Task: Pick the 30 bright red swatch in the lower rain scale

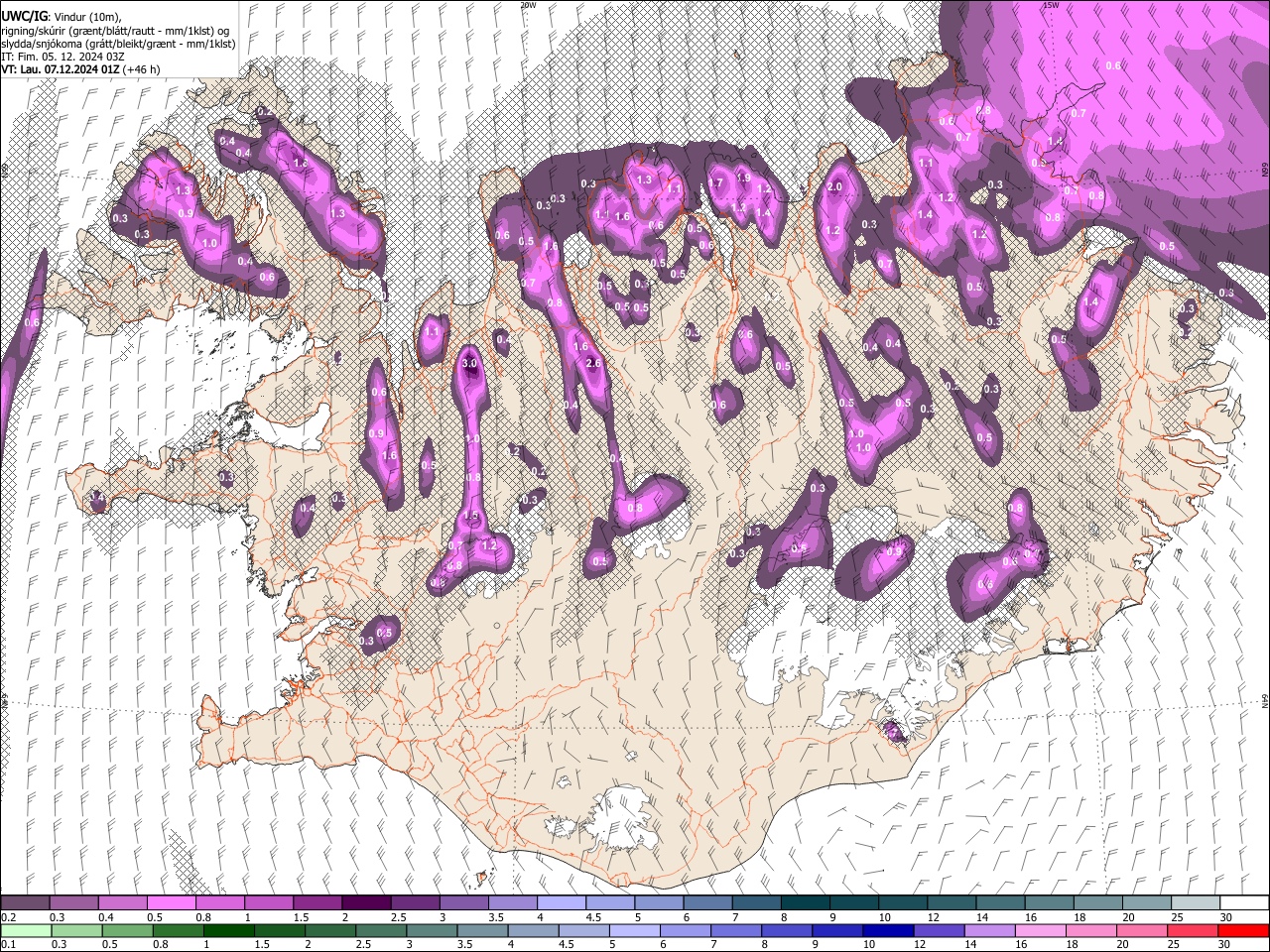Action: coord(1243,930)
